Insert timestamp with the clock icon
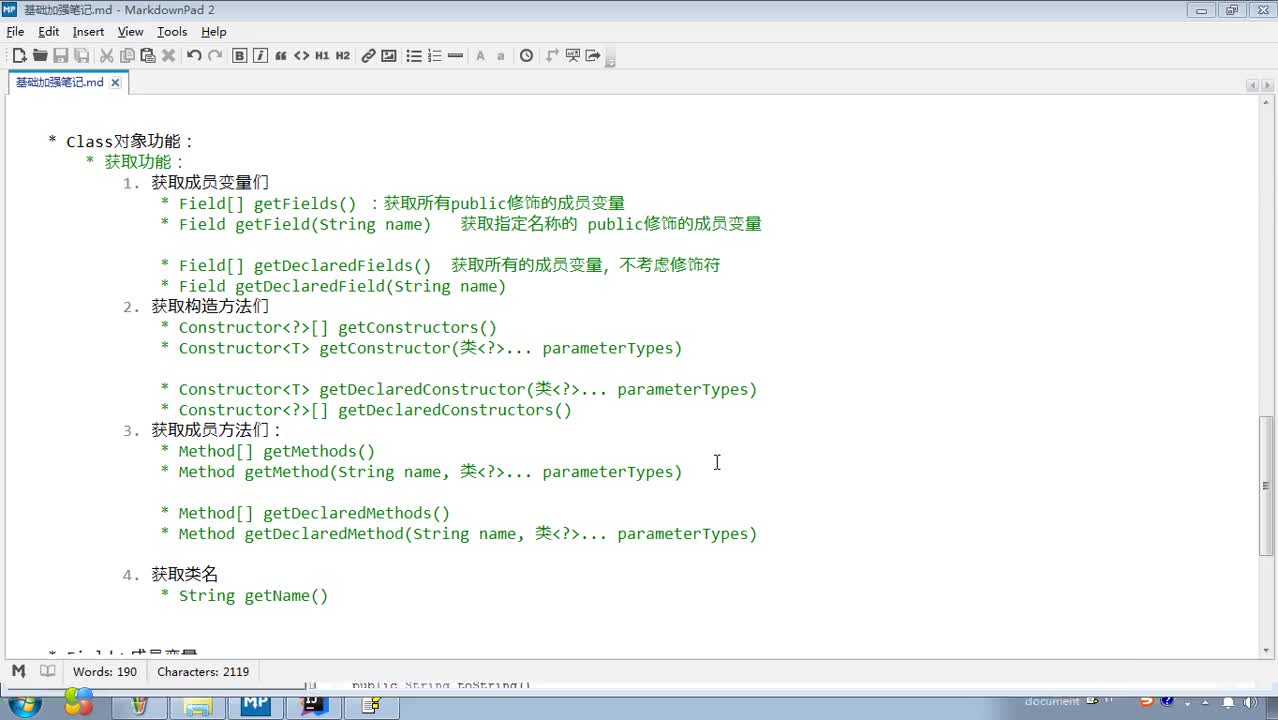Image resolution: width=1278 pixels, height=720 pixels. [526, 56]
